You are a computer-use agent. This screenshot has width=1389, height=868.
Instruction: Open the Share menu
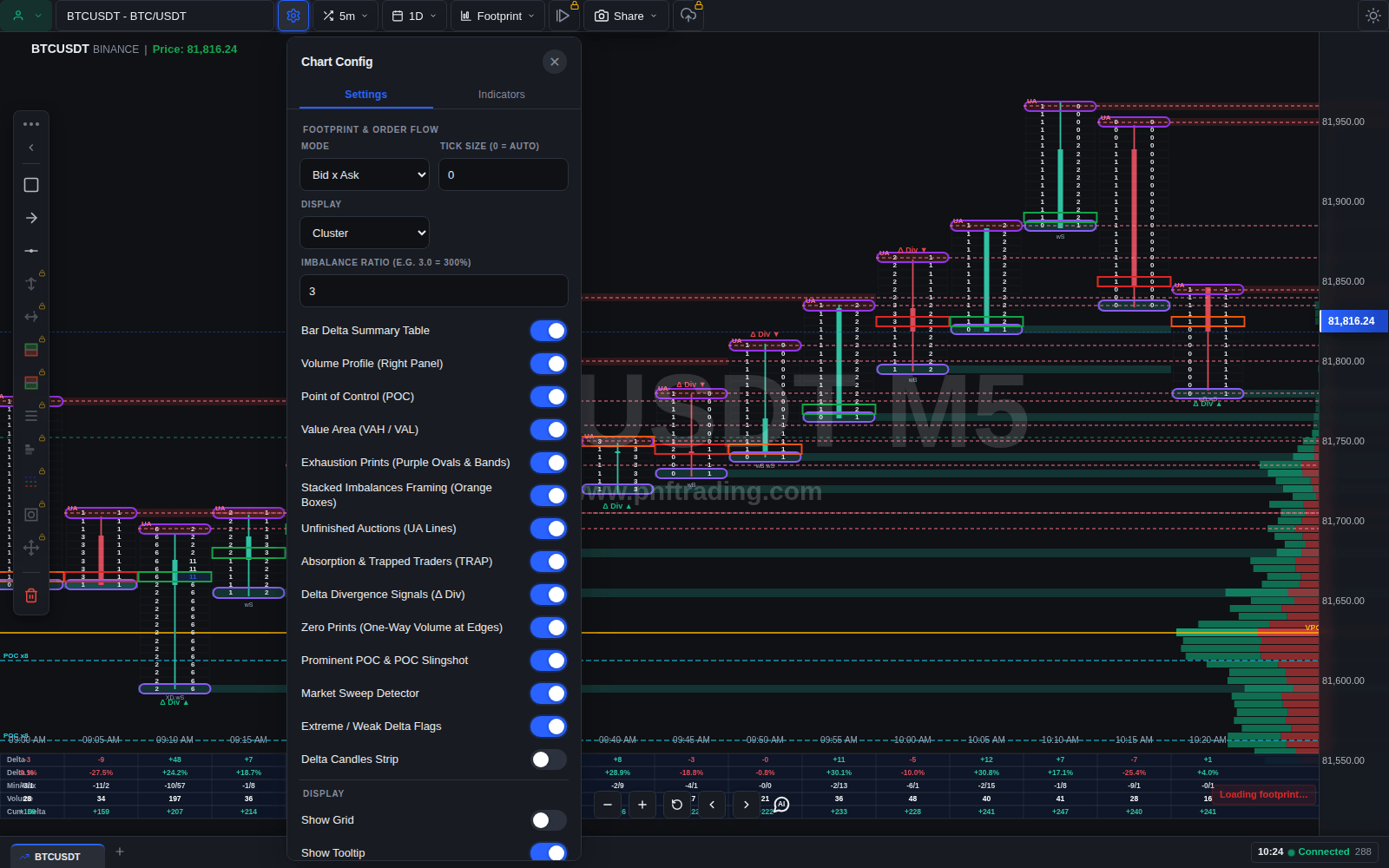[x=626, y=16]
